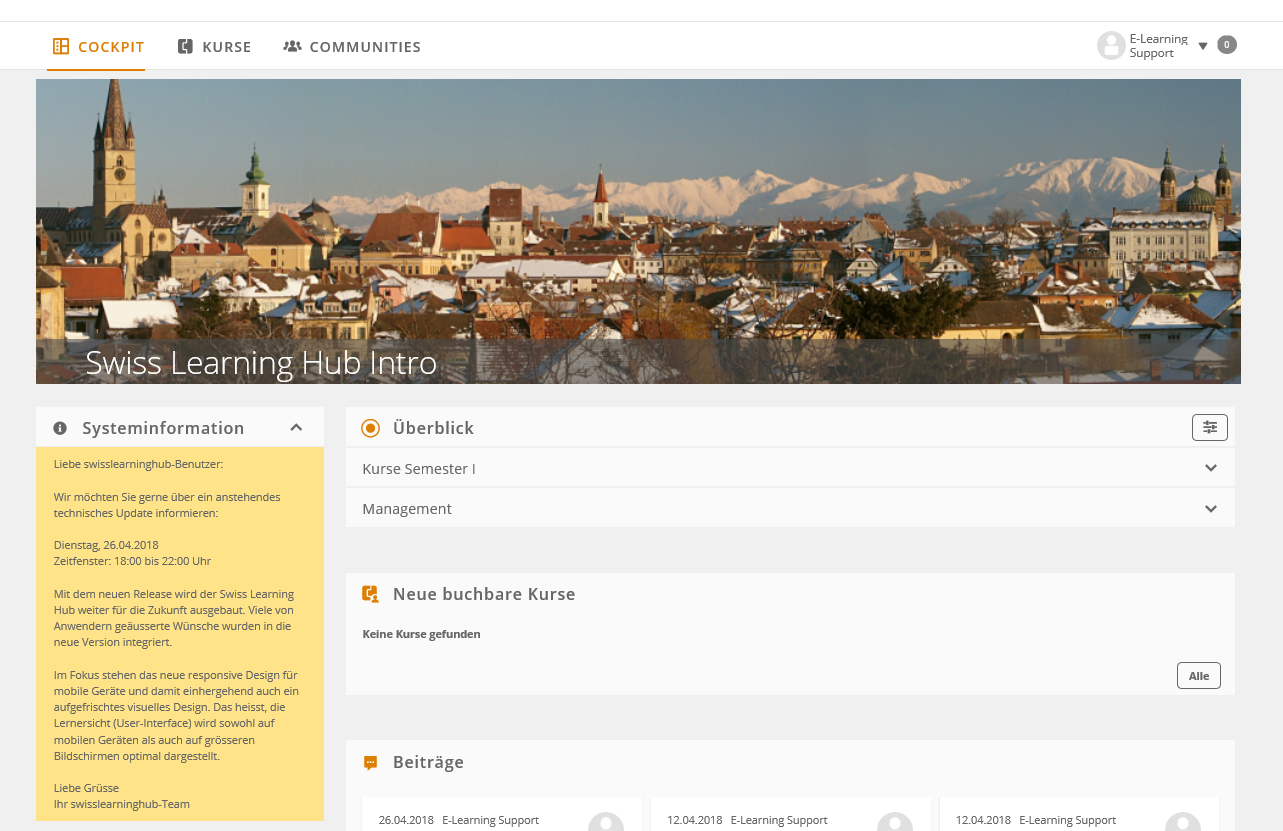The height and width of the screenshot is (831, 1283).
Task: Click the Swiss Learning Hub Intro title
Action: point(261,362)
